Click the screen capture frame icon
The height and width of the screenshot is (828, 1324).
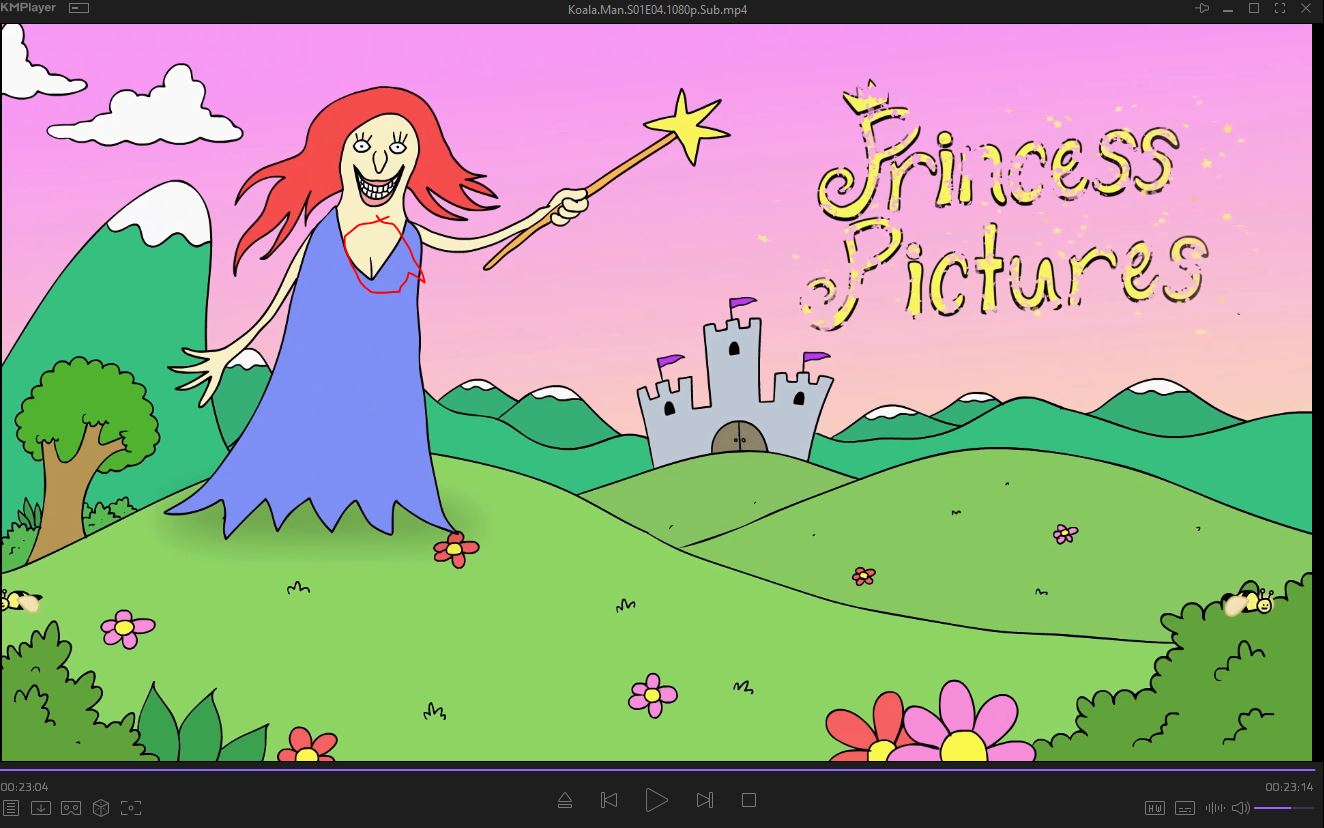[130, 808]
